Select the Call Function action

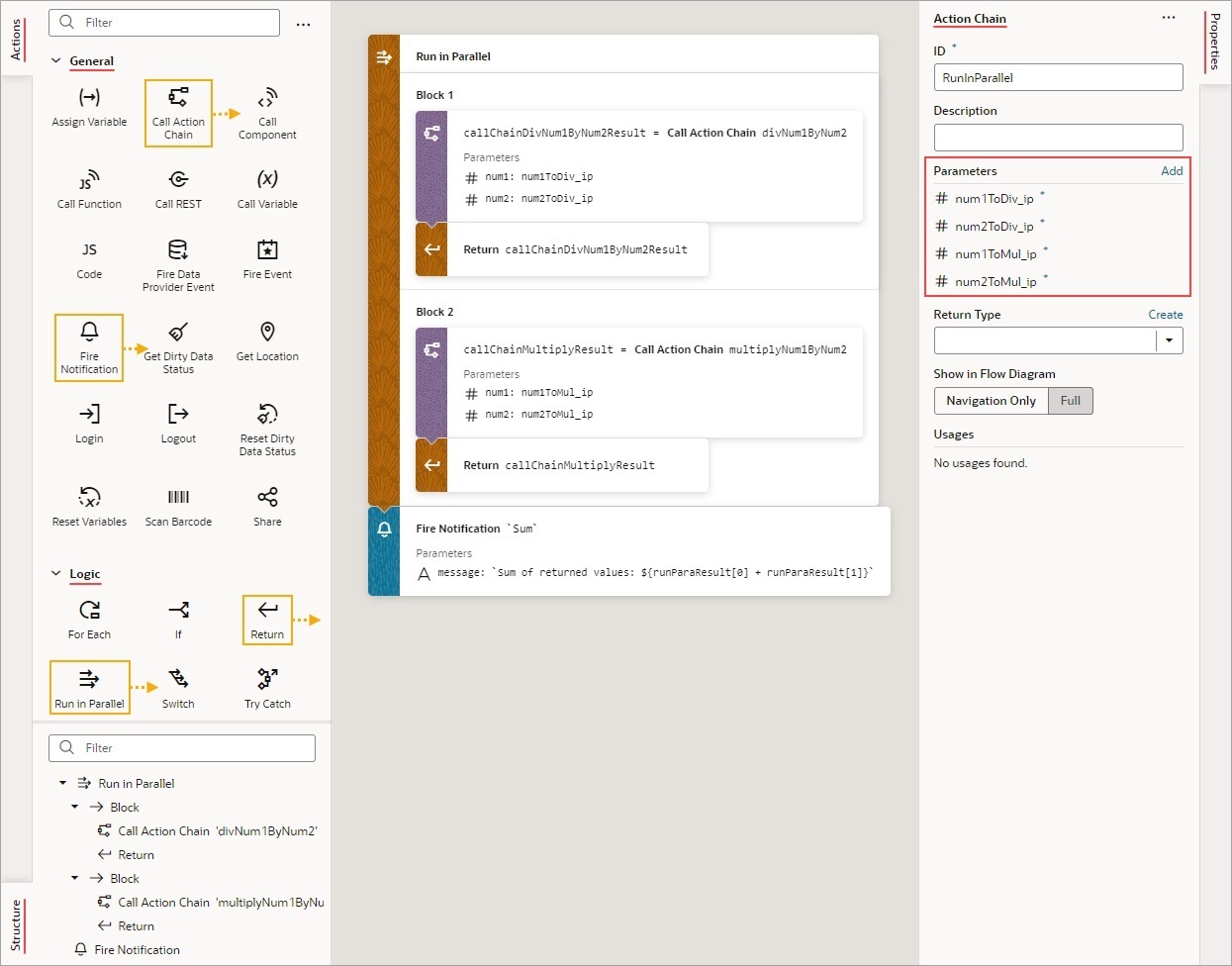pos(89,190)
